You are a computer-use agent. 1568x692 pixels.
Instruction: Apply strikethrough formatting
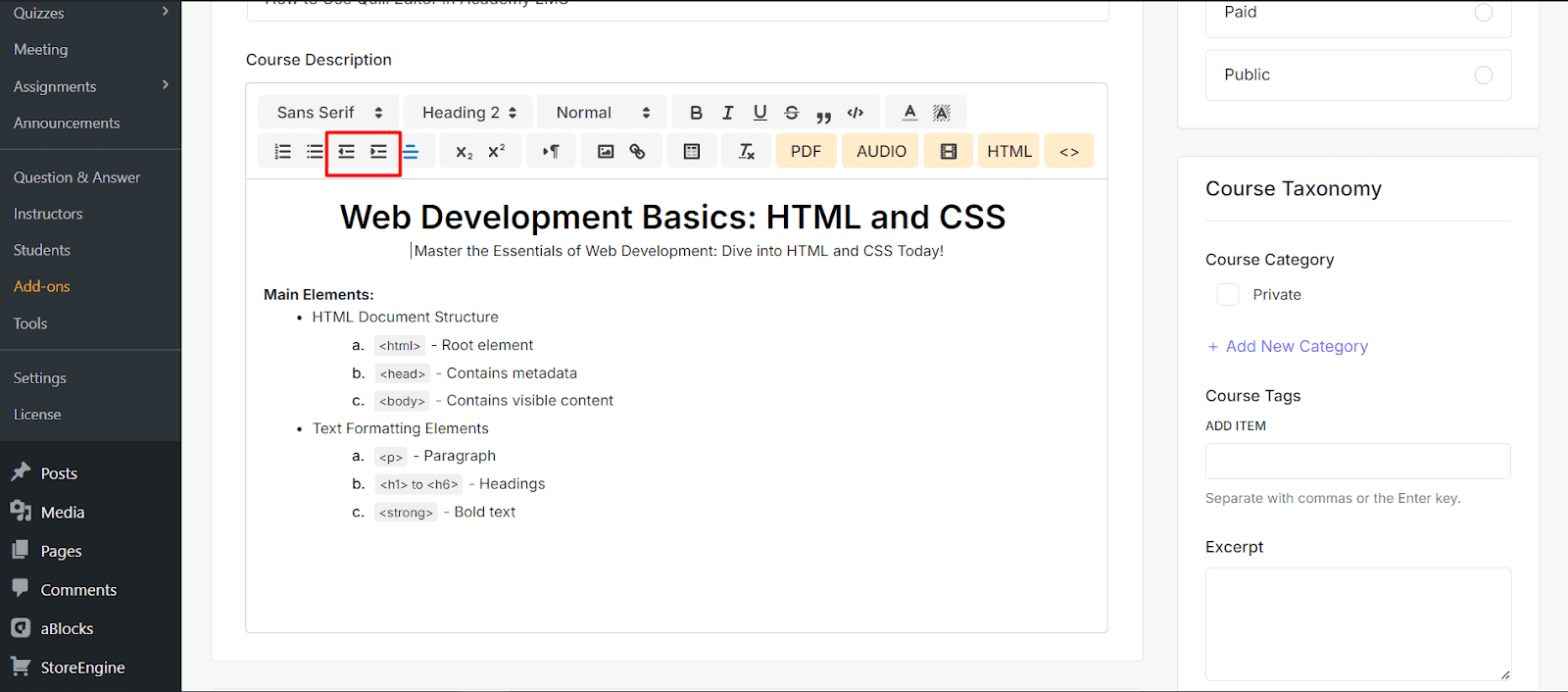[x=792, y=113]
